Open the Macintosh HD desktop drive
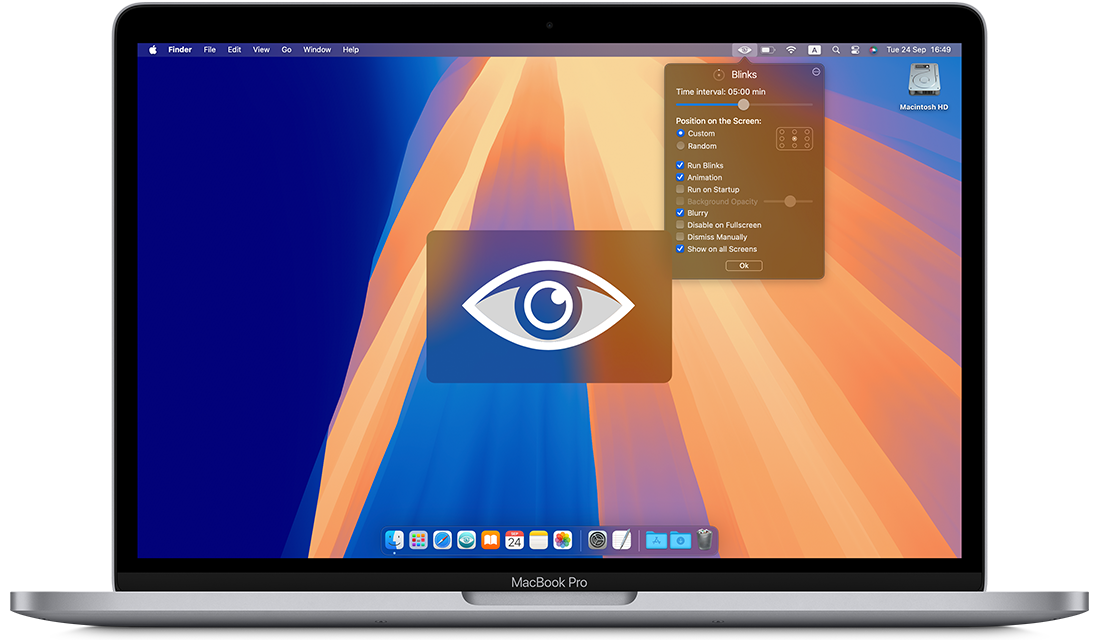This screenshot has height=640, width=1100. click(923, 84)
